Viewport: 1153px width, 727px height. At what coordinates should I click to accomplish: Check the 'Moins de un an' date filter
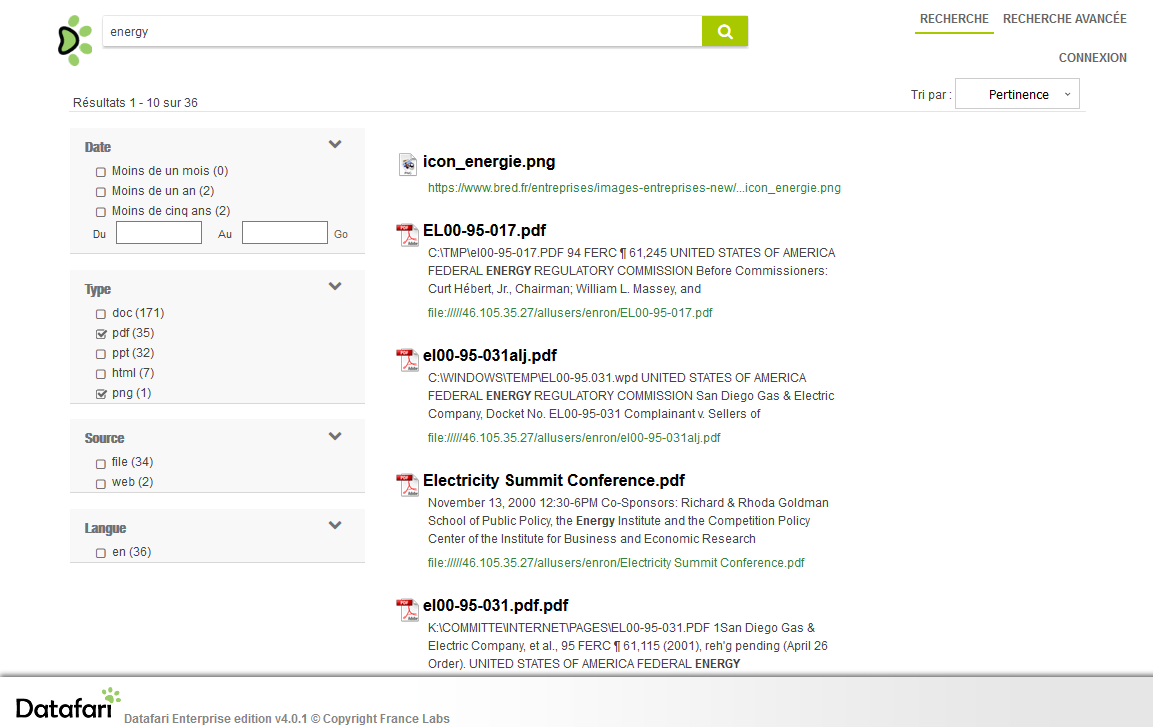pos(101,192)
